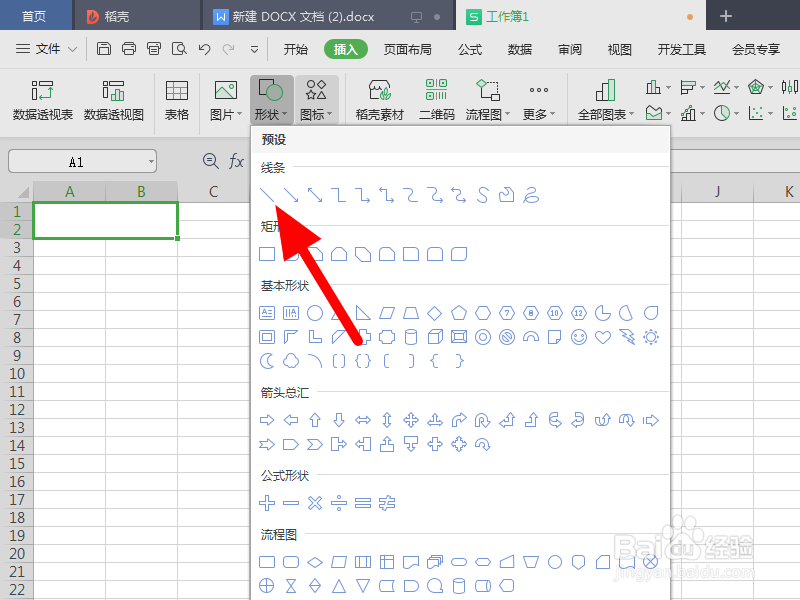Open the 图片 picture dropdown
The image size is (800, 600).
(226, 99)
